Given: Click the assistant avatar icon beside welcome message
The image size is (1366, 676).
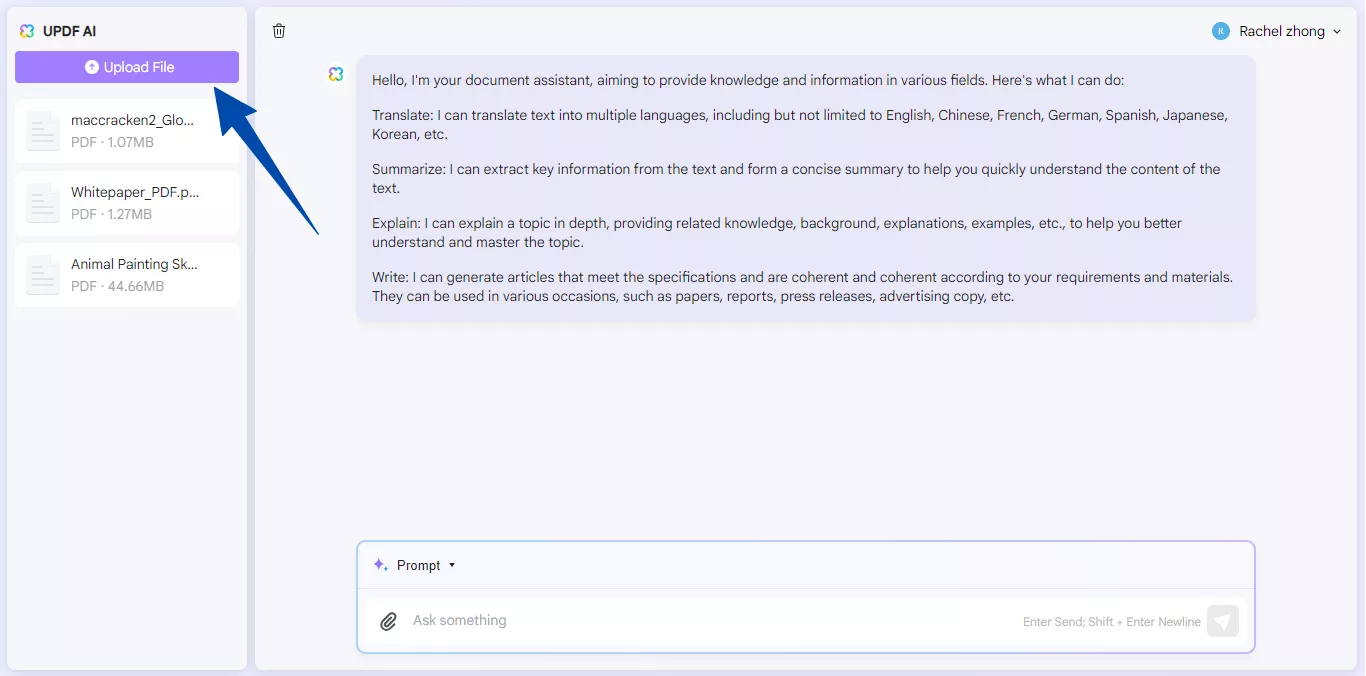Looking at the screenshot, I should coord(335,73).
